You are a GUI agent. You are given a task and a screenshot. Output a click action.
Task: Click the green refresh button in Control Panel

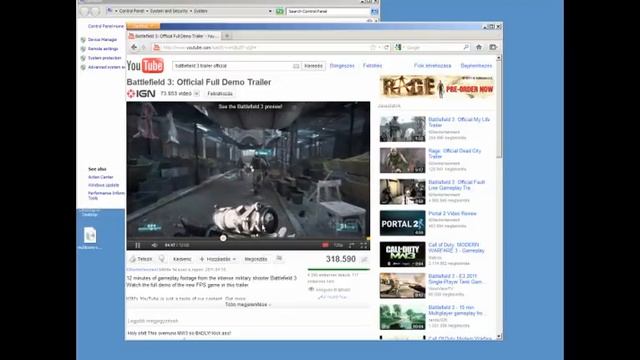pyautogui.click(x=280, y=11)
